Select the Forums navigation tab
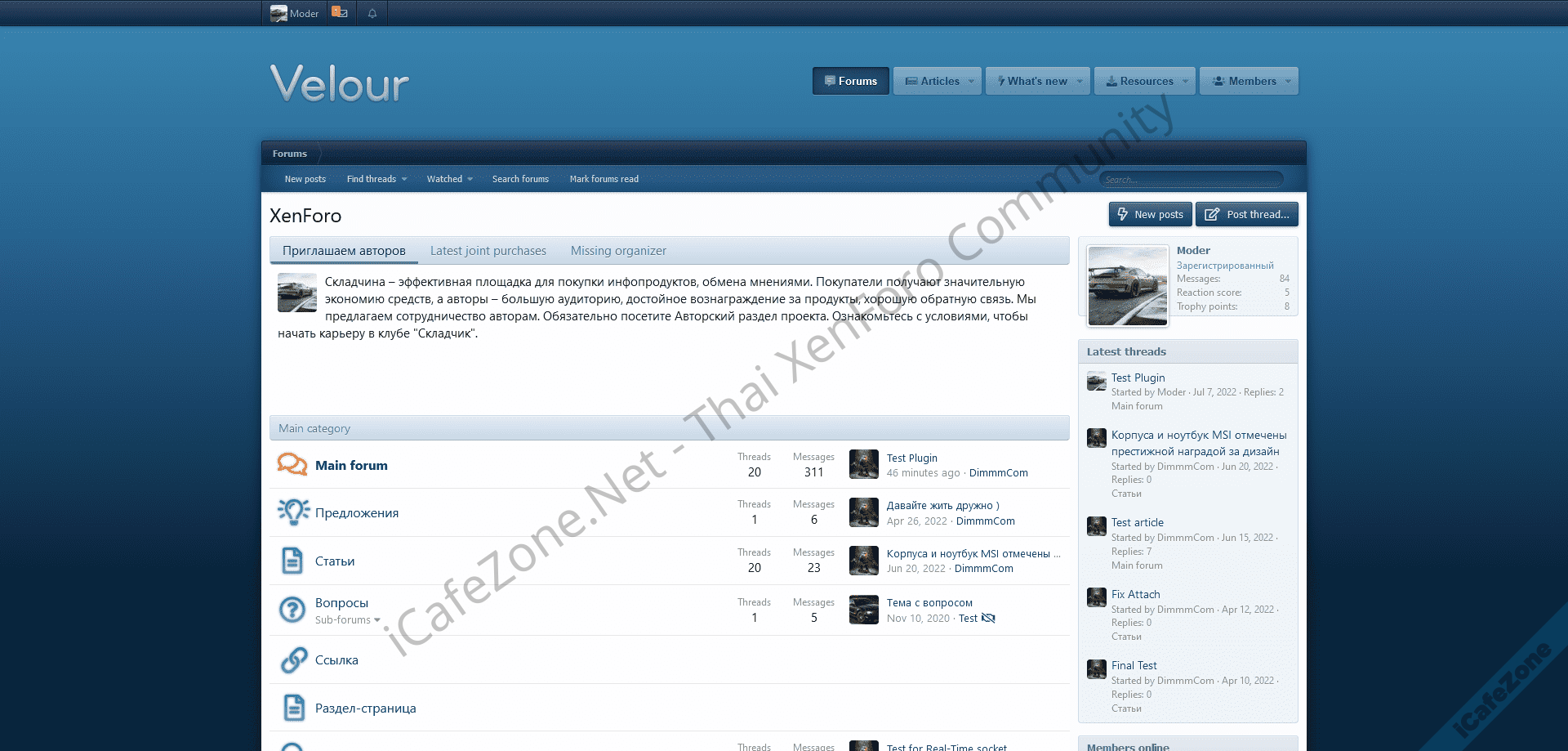The image size is (1568, 751). 850,81
